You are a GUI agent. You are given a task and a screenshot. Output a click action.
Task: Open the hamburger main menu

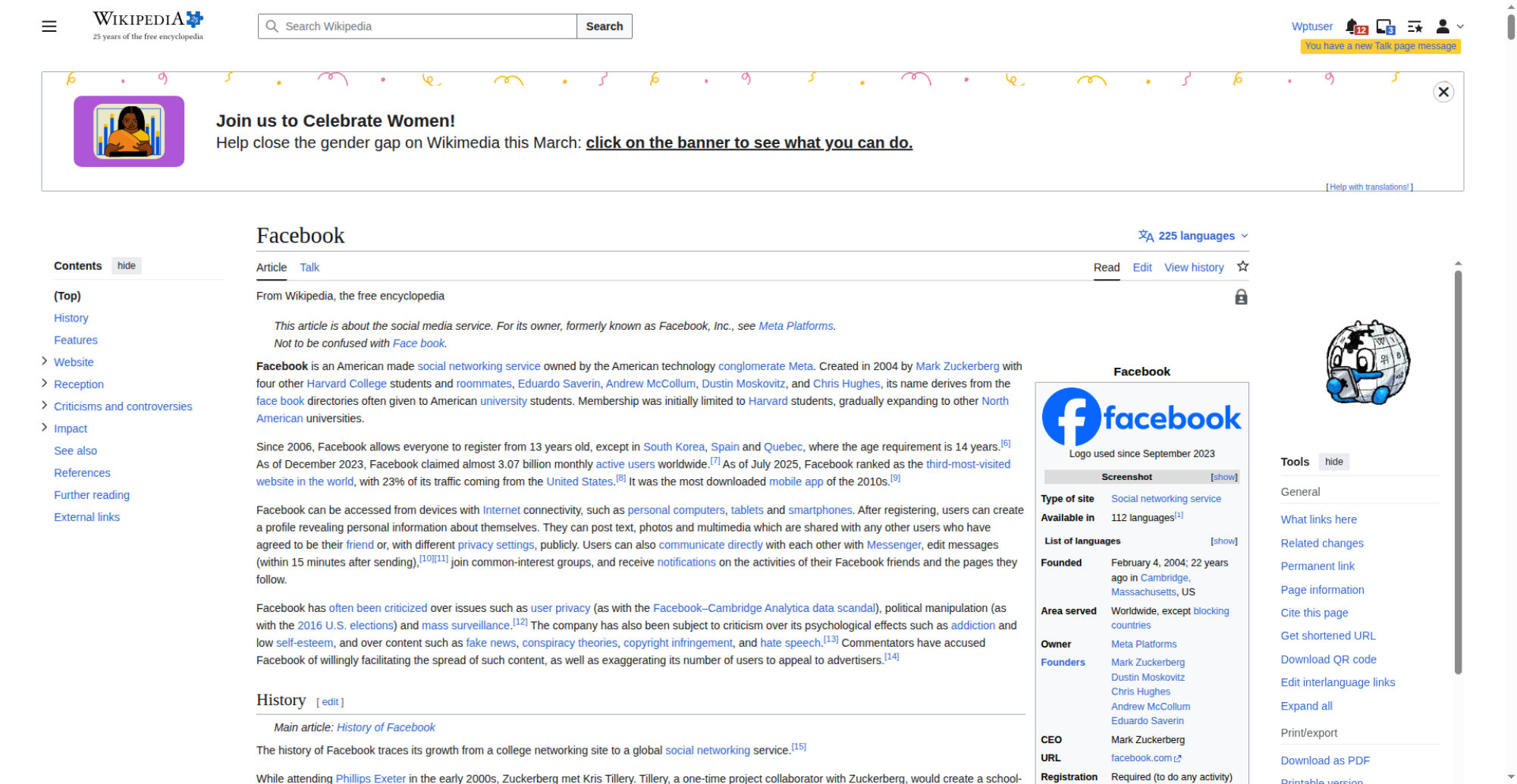click(x=49, y=27)
